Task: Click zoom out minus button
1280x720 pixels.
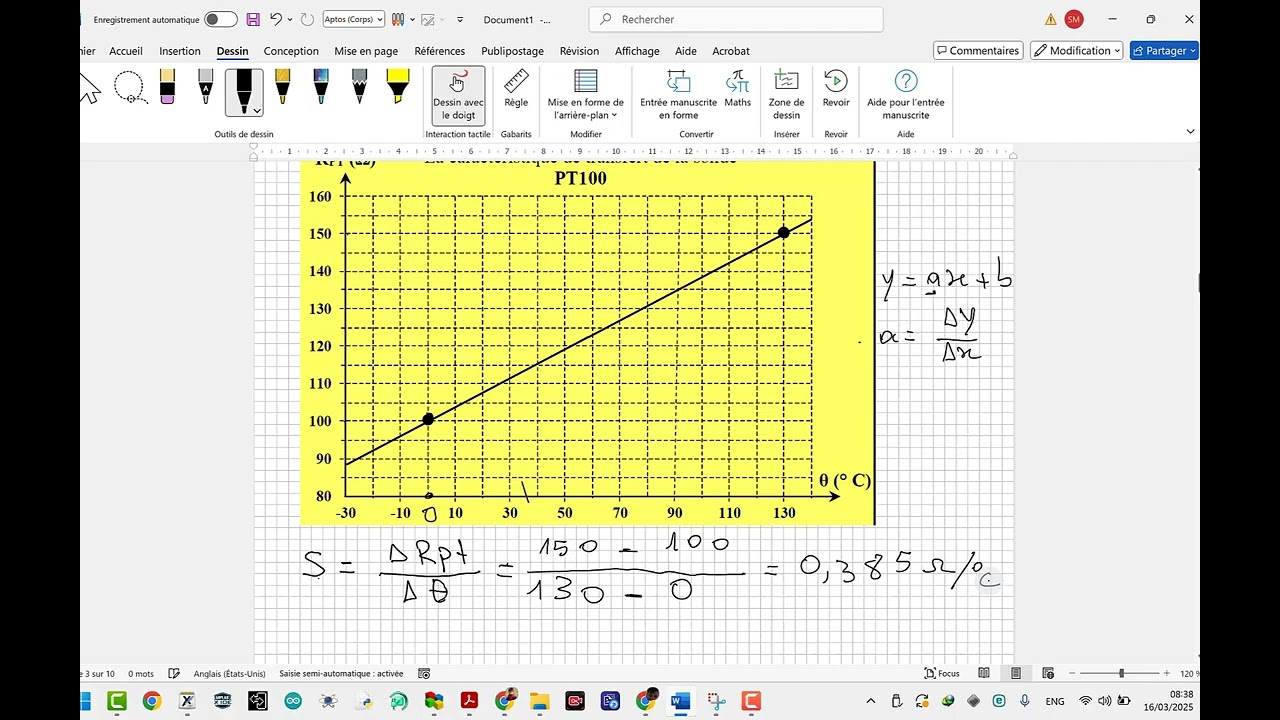Action: coord(1071,674)
